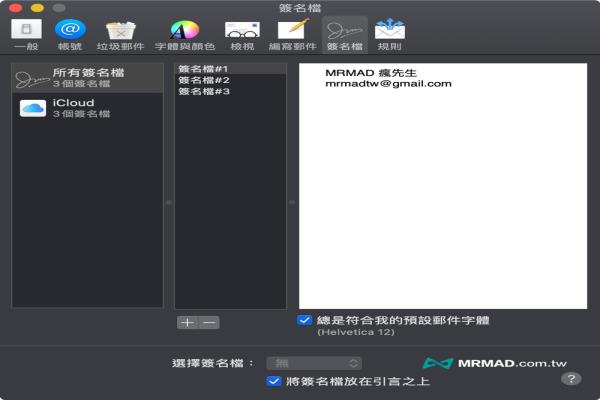Select 簽名檔#1 in the signature list
Viewport: 600px width, 400px height.
click(x=230, y=69)
